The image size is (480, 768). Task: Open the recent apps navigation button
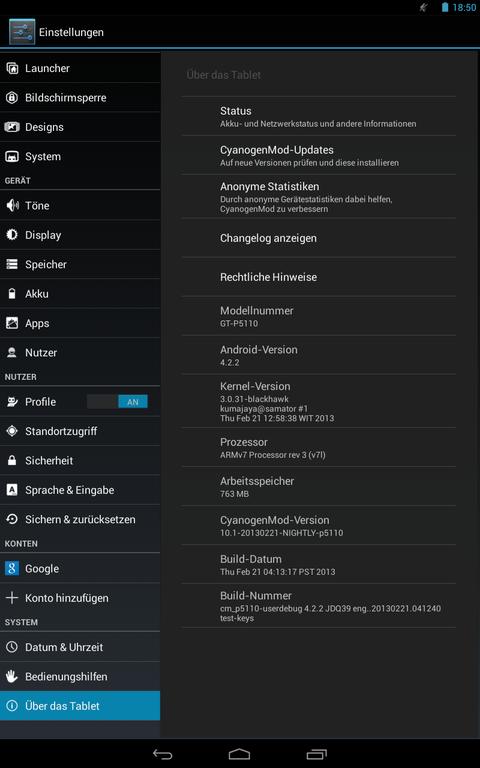316,754
